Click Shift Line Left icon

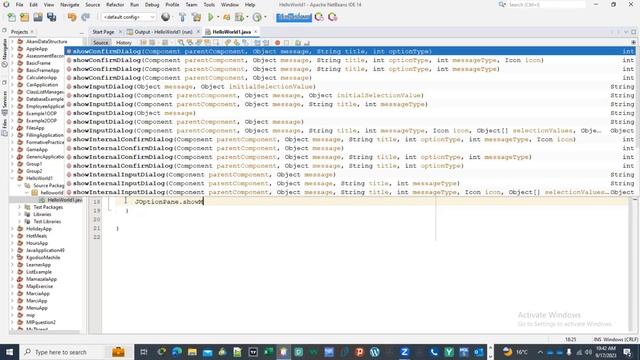point(257,42)
